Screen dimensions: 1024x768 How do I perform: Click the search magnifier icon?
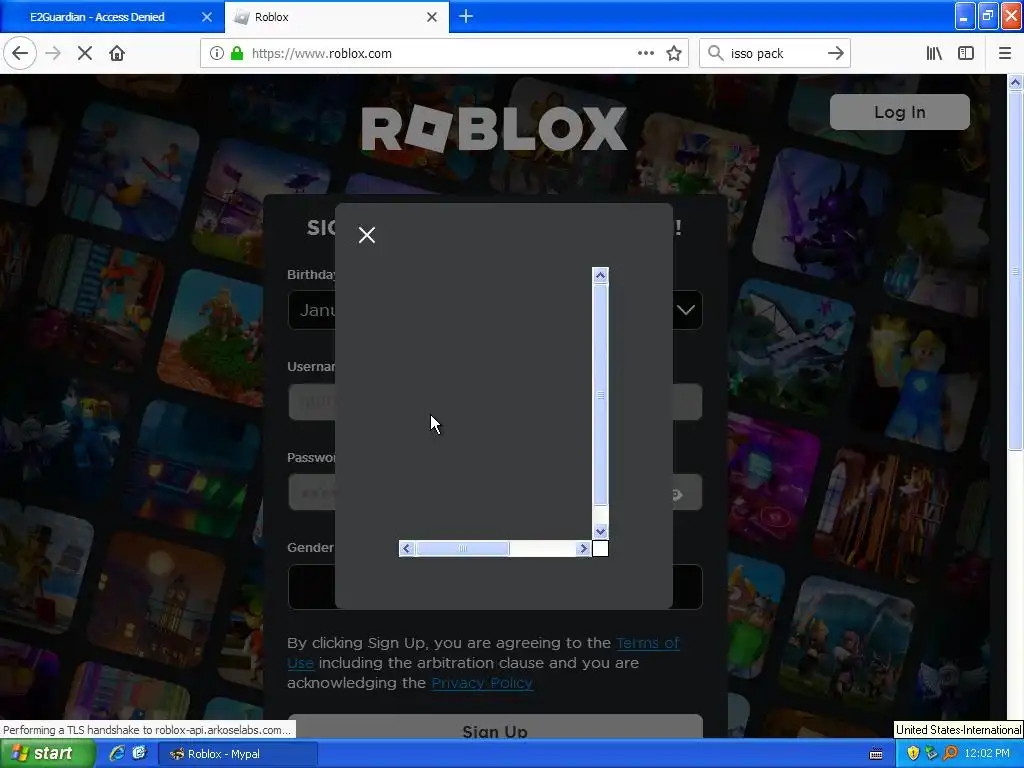coord(716,54)
